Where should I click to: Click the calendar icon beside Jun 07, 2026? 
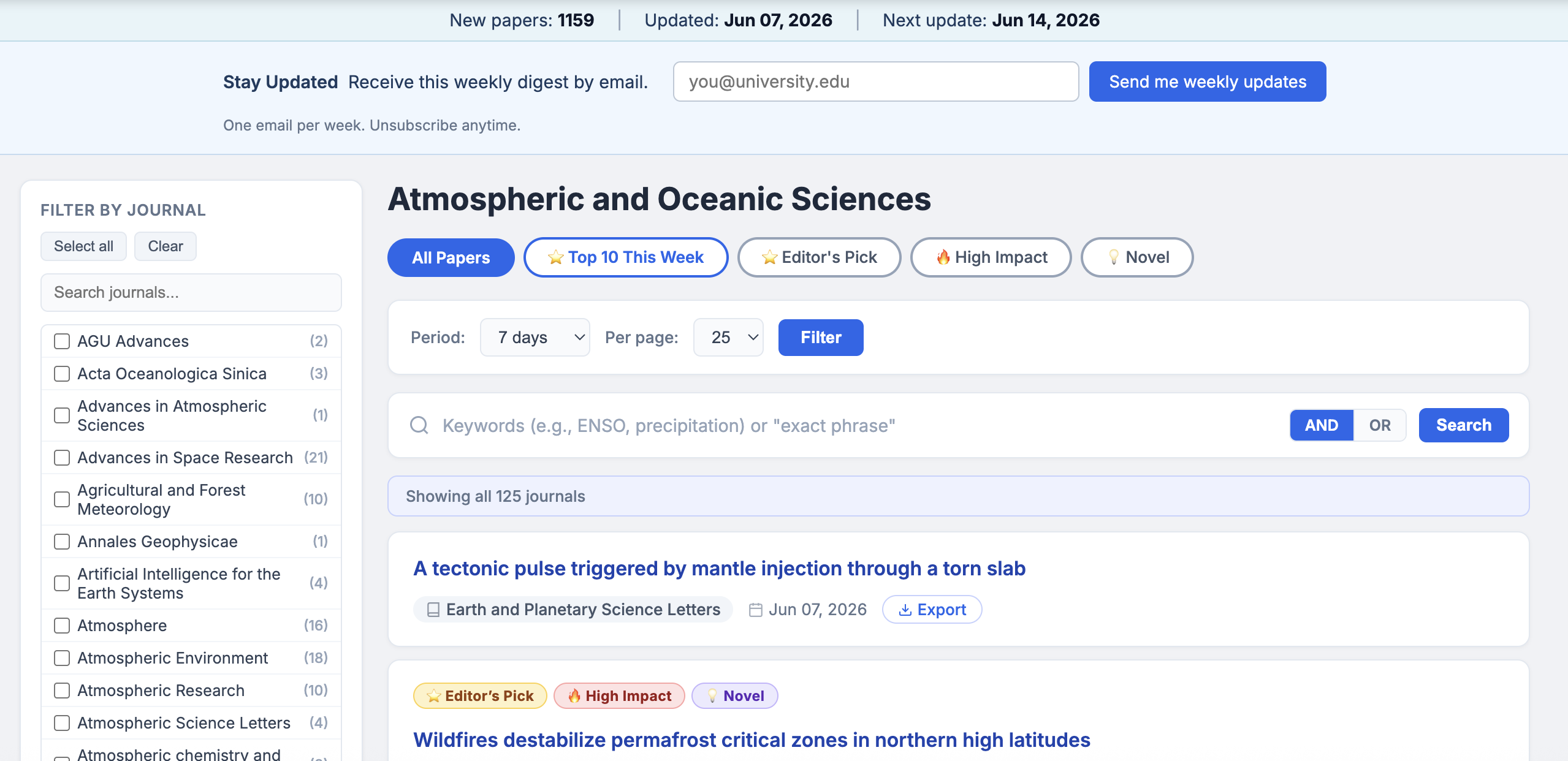click(756, 610)
